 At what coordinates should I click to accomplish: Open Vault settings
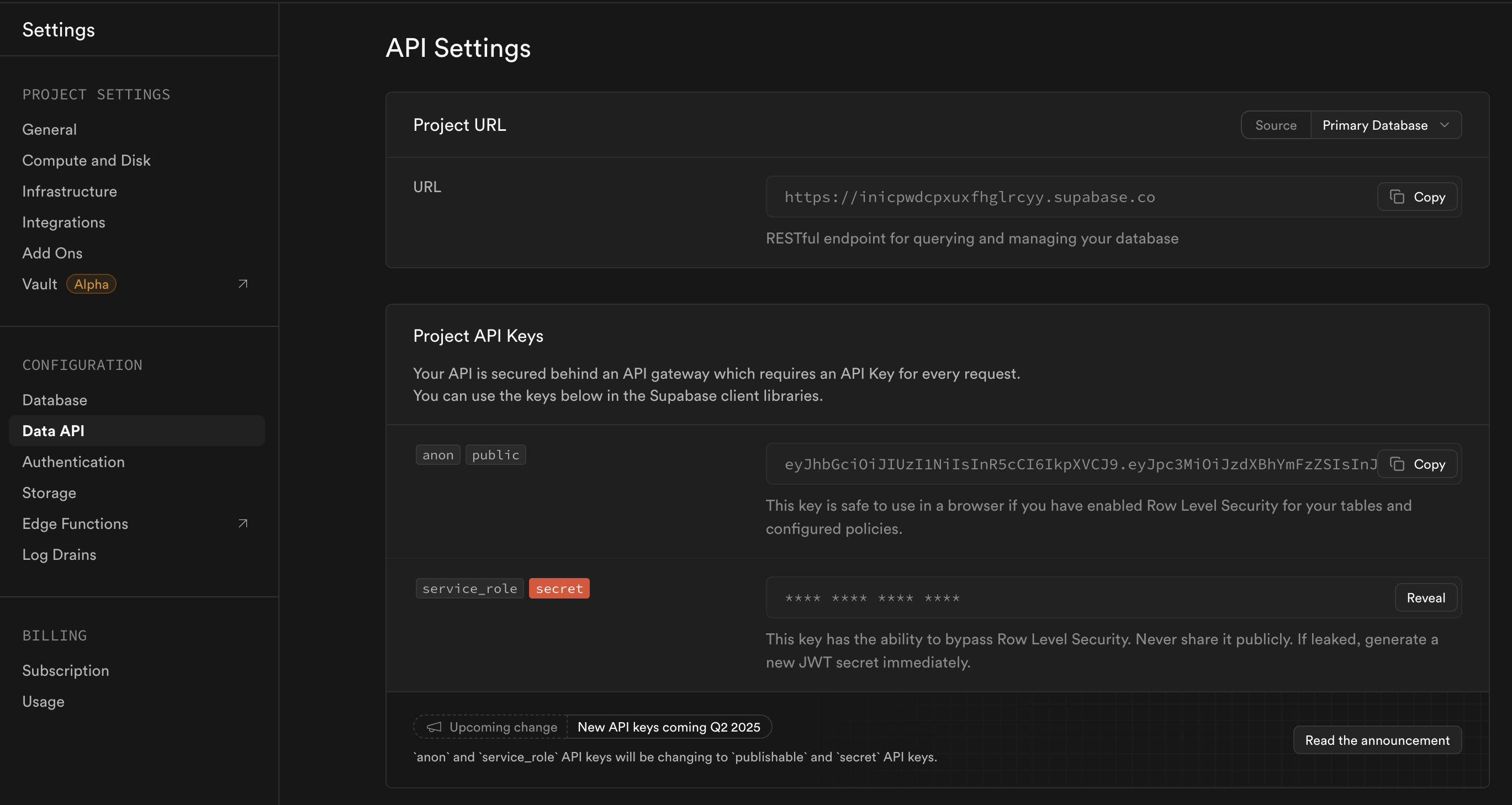pyautogui.click(x=39, y=284)
